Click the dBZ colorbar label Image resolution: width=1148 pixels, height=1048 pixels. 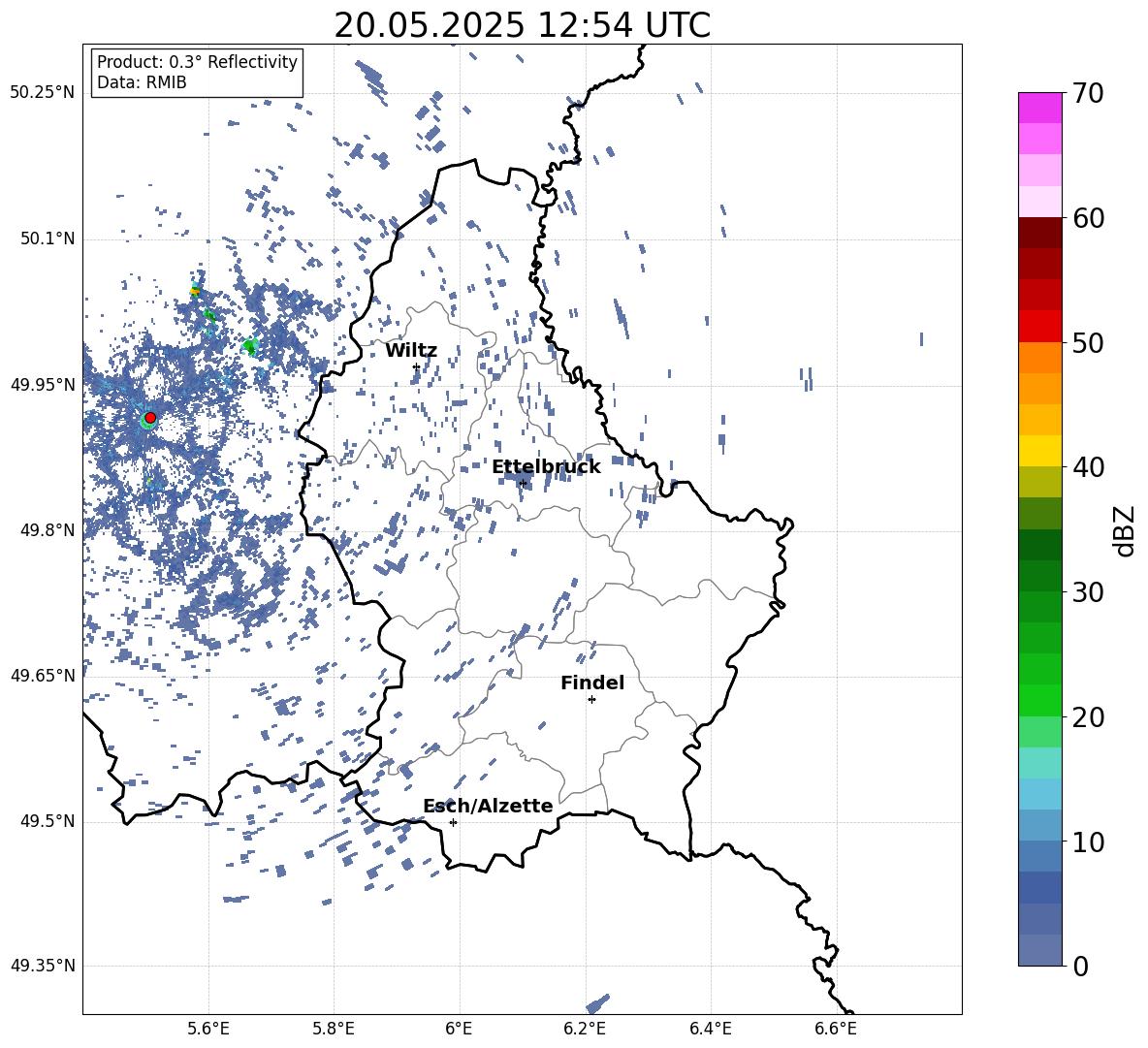click(x=1126, y=530)
